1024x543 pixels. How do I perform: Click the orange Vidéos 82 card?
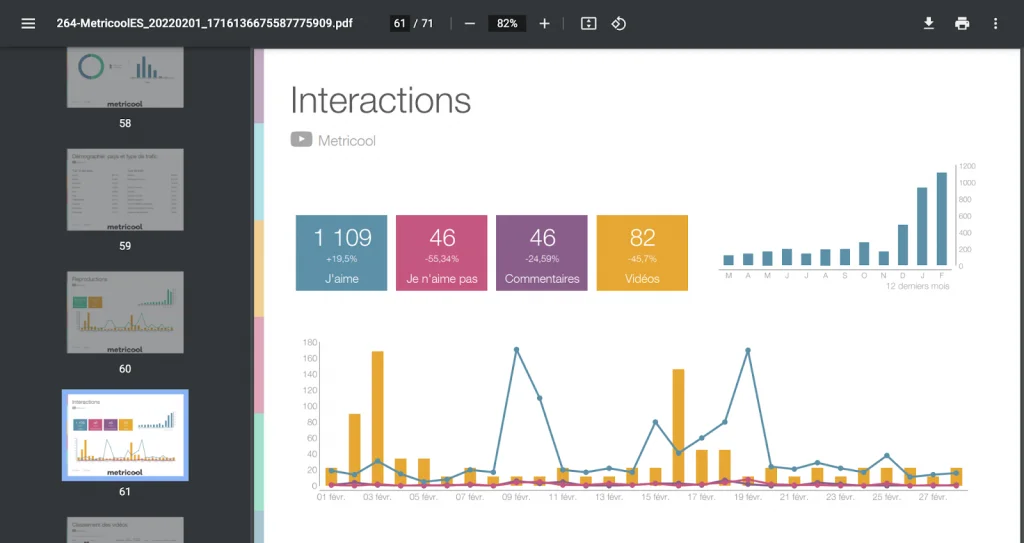(x=642, y=253)
